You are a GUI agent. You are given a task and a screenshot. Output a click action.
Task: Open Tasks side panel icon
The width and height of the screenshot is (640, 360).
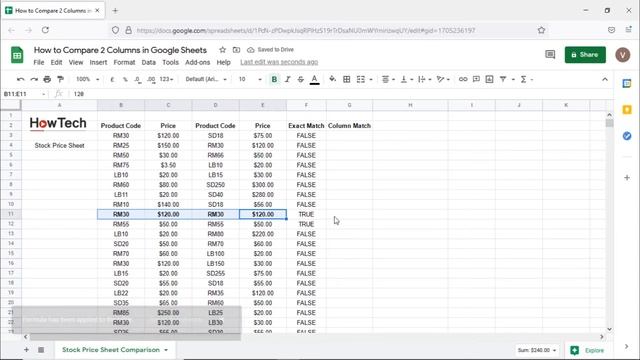pyautogui.click(x=627, y=136)
